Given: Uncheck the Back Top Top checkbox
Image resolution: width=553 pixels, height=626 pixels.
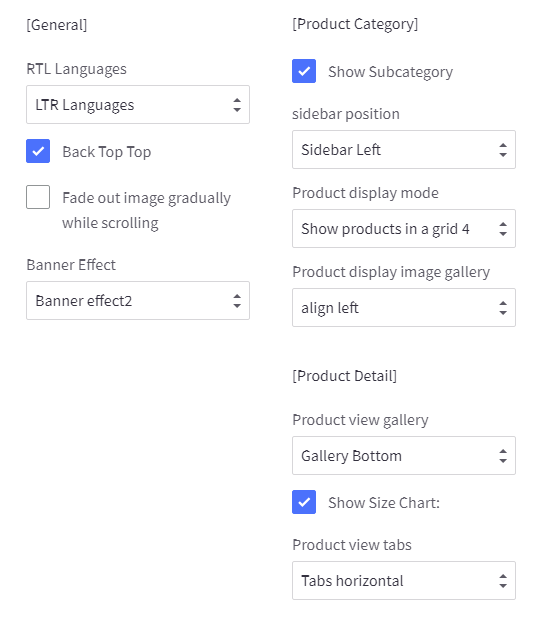Looking at the screenshot, I should click(x=38, y=151).
